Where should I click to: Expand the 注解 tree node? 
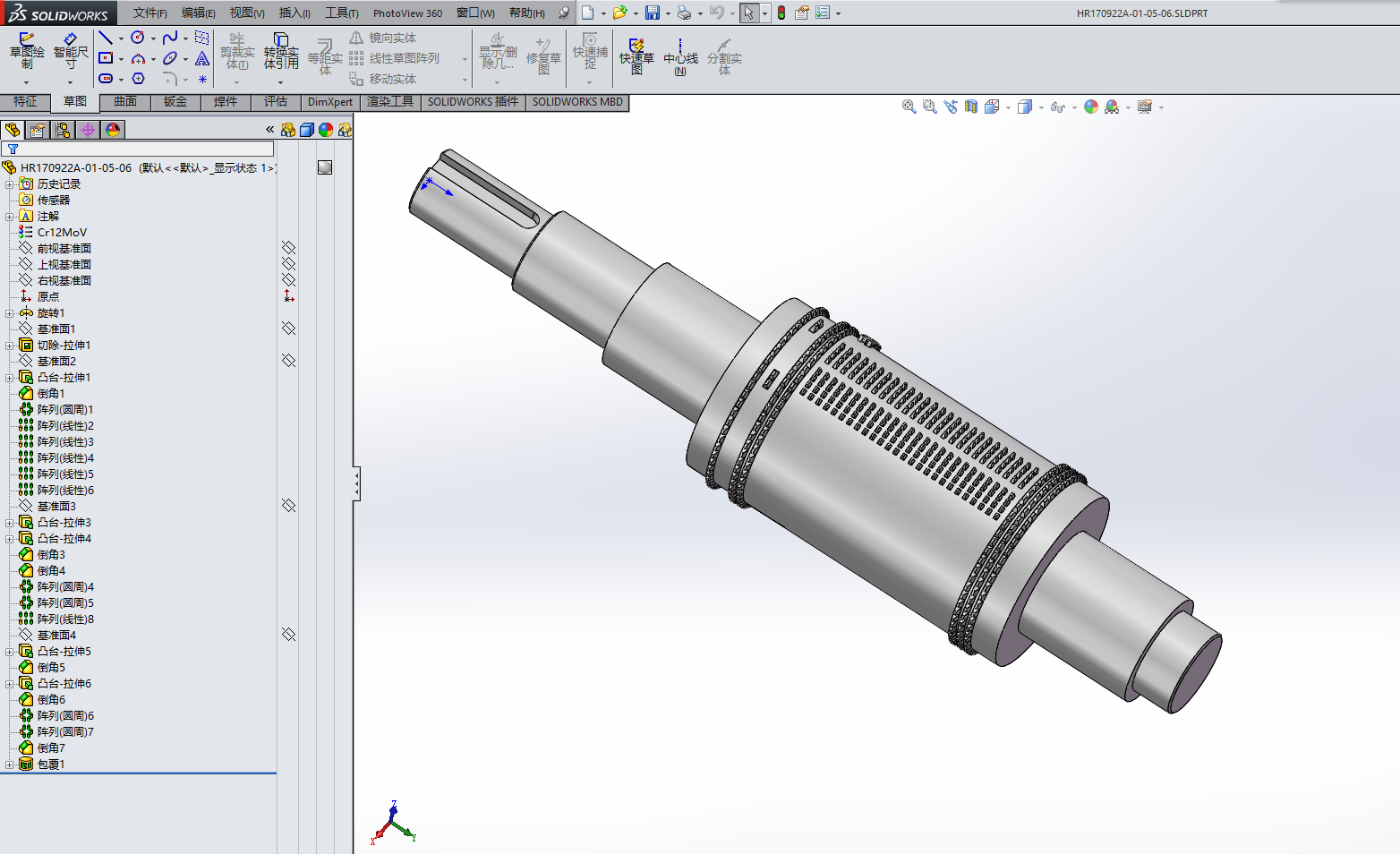[10, 216]
